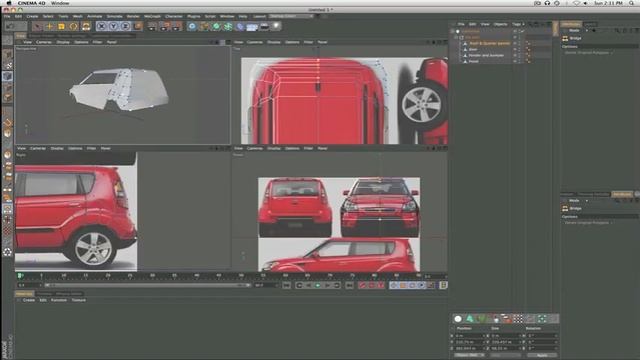Image resolution: width=640 pixels, height=360 pixels.
Task: Open the Object Manager Tags menu
Action: point(517,24)
